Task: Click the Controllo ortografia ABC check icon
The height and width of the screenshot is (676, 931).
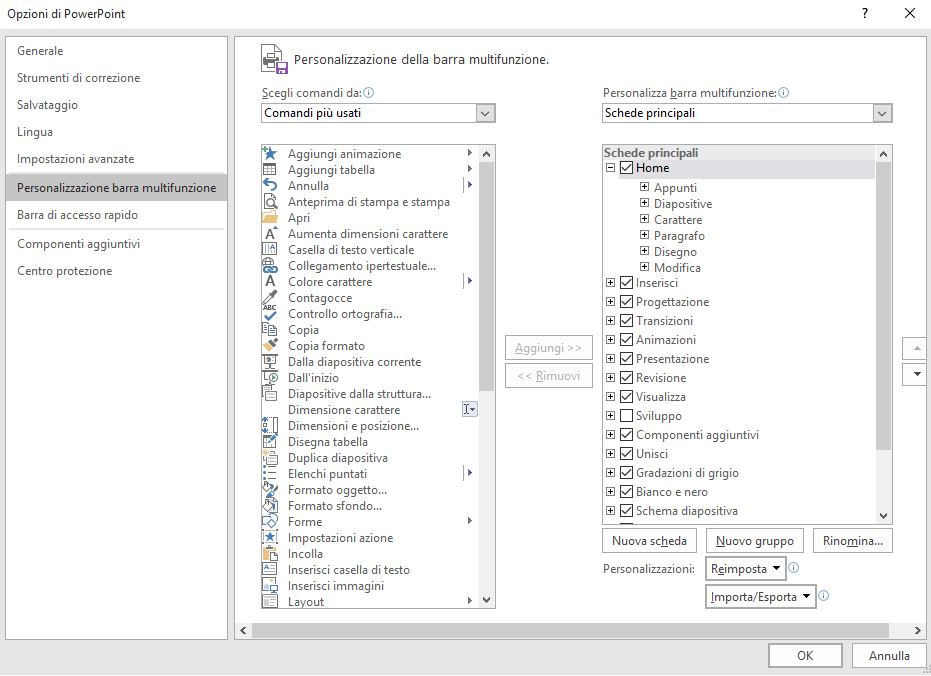Action: pos(270,314)
